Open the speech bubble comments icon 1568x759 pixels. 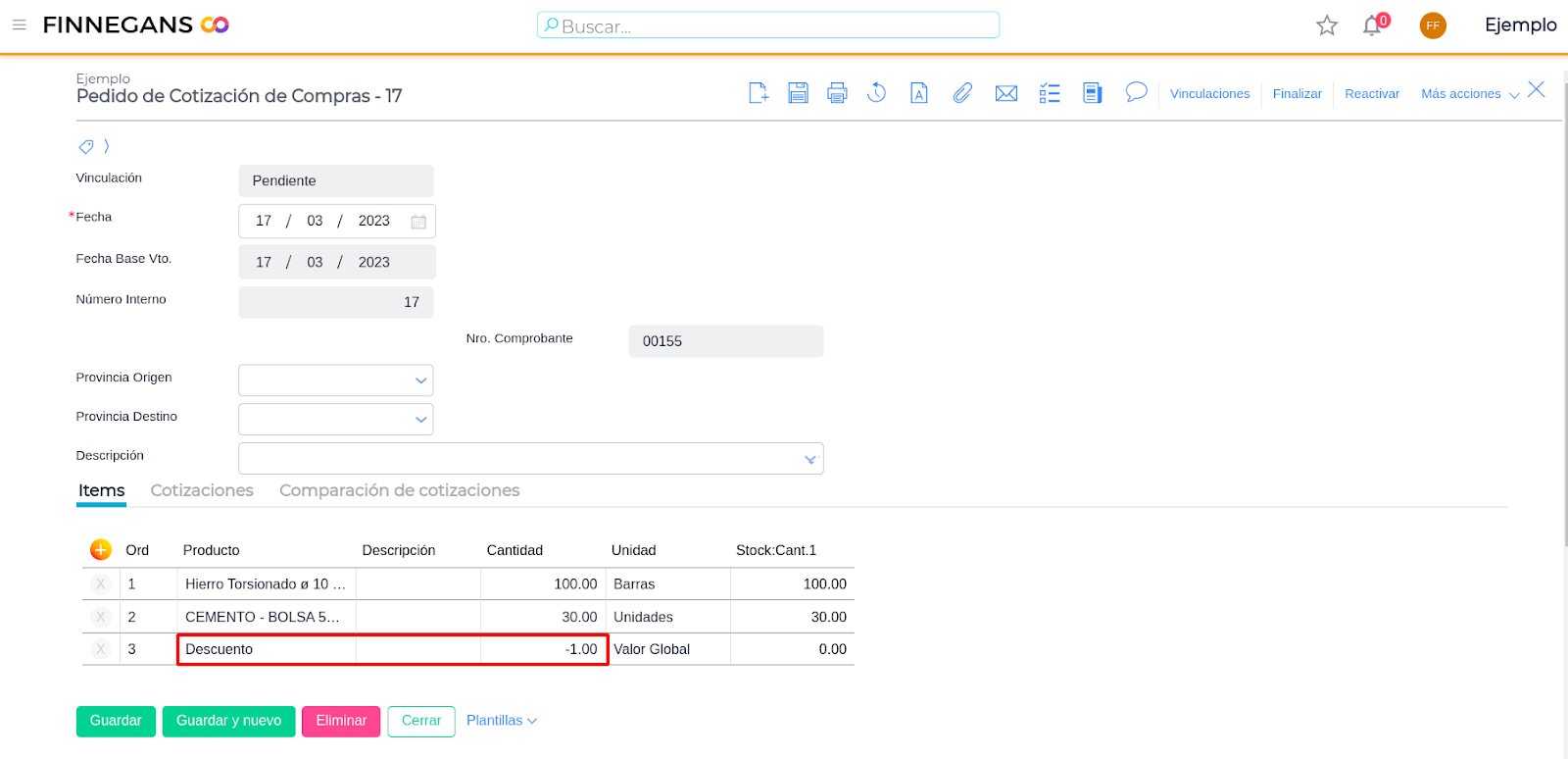click(x=1136, y=92)
